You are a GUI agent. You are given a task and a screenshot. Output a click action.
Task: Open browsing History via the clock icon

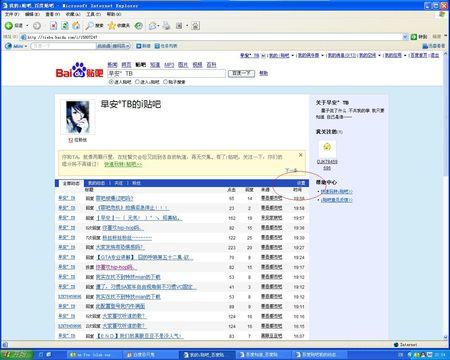(139, 26)
